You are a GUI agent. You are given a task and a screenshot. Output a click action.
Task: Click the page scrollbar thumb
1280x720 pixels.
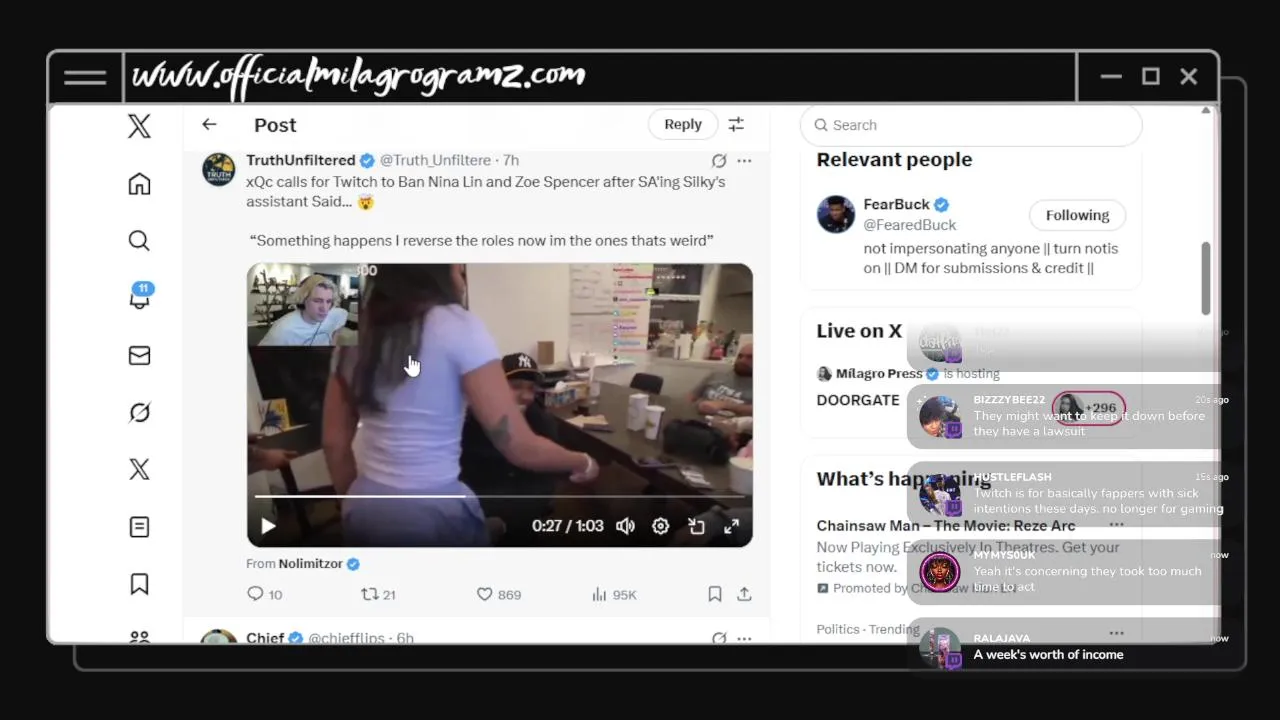[x=1206, y=278]
